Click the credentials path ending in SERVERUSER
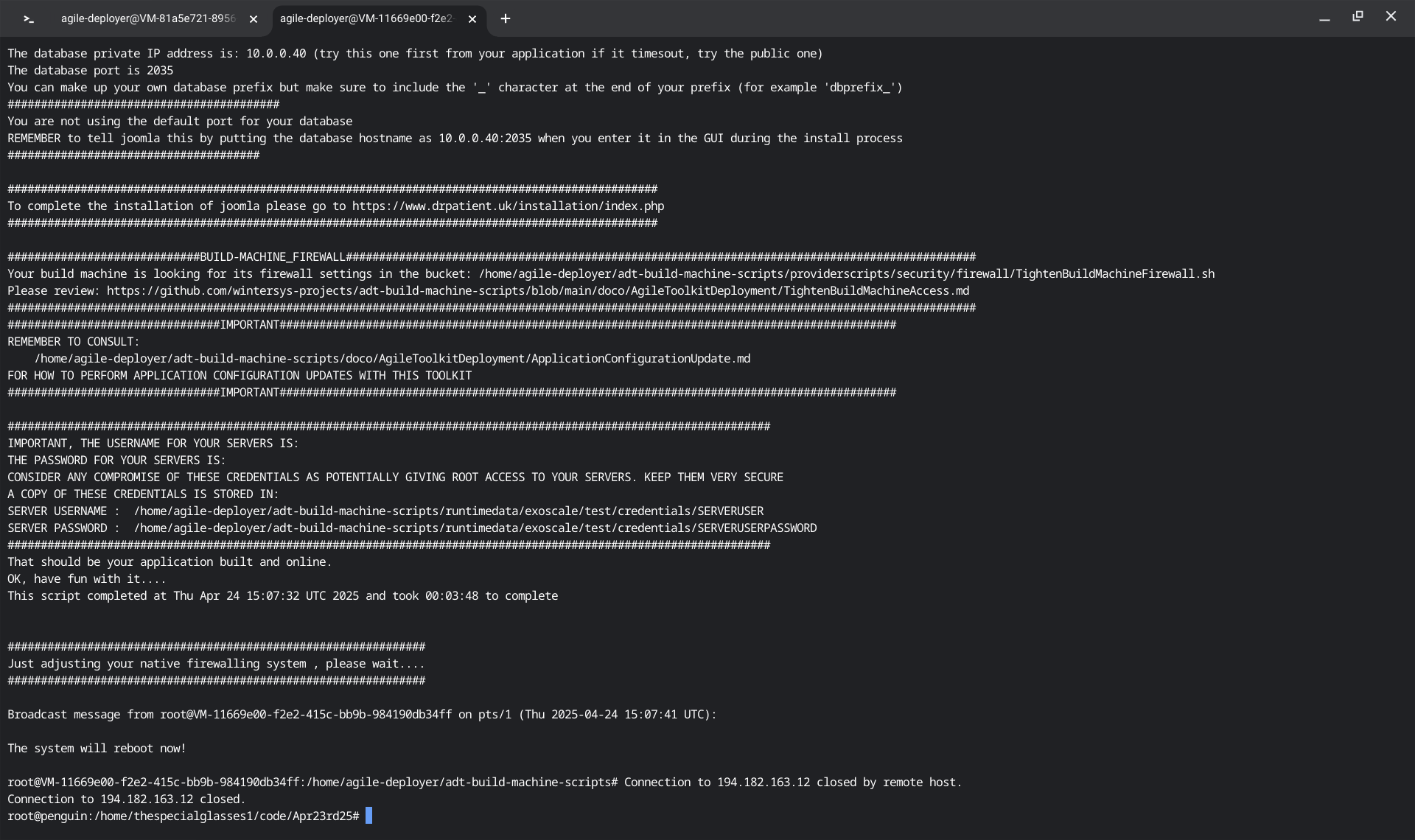 [x=448, y=511]
